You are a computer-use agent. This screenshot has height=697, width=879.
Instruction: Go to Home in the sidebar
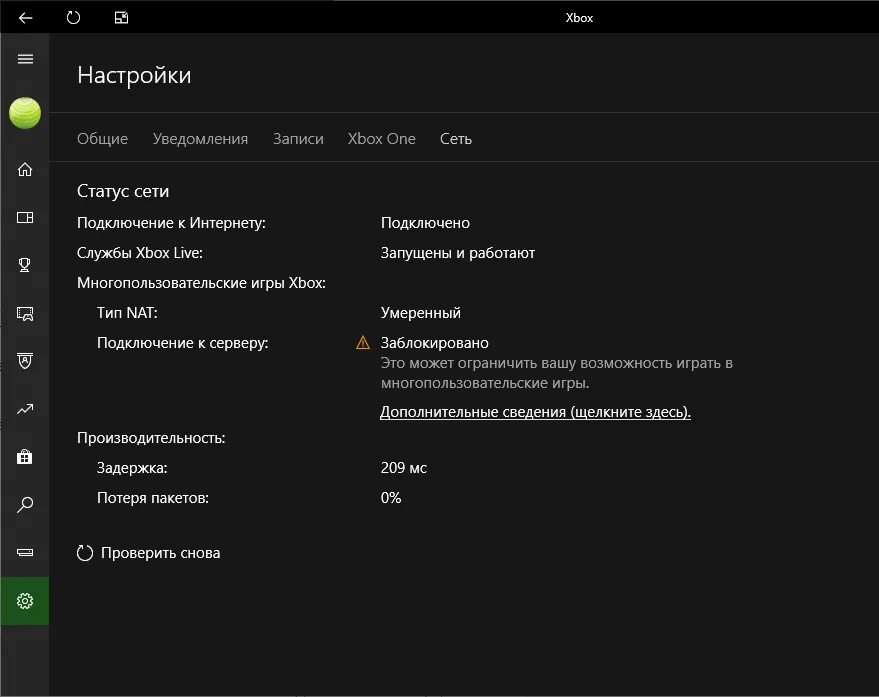coord(25,169)
